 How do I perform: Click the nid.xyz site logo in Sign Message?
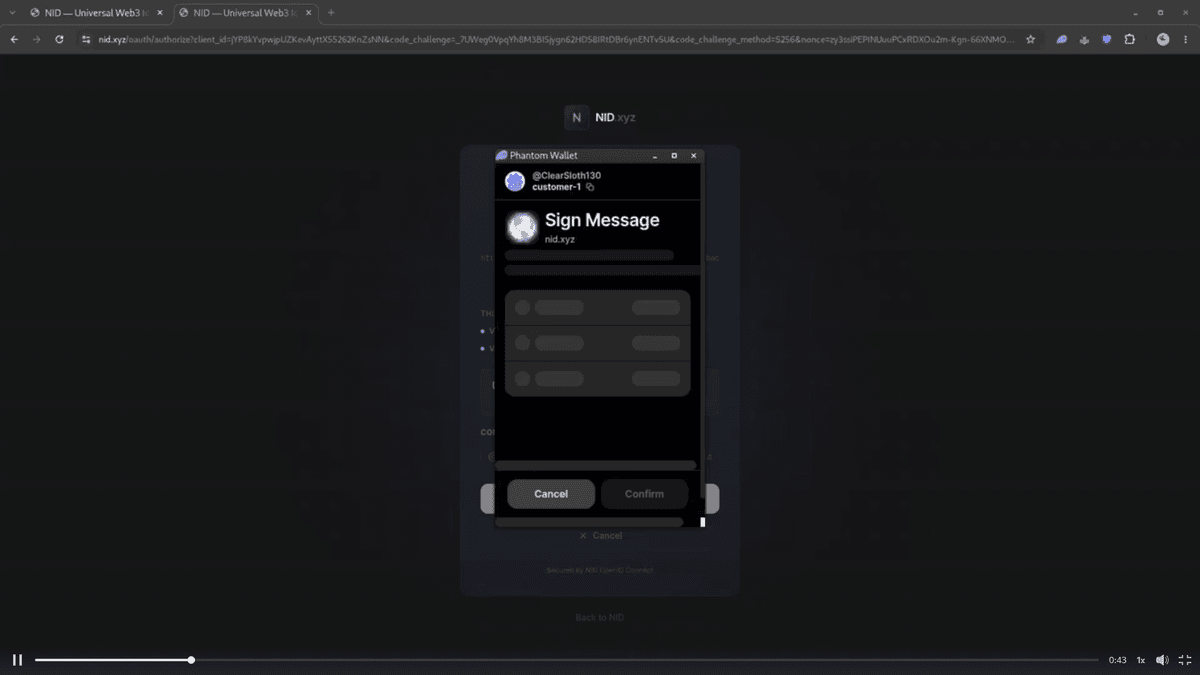(522, 227)
